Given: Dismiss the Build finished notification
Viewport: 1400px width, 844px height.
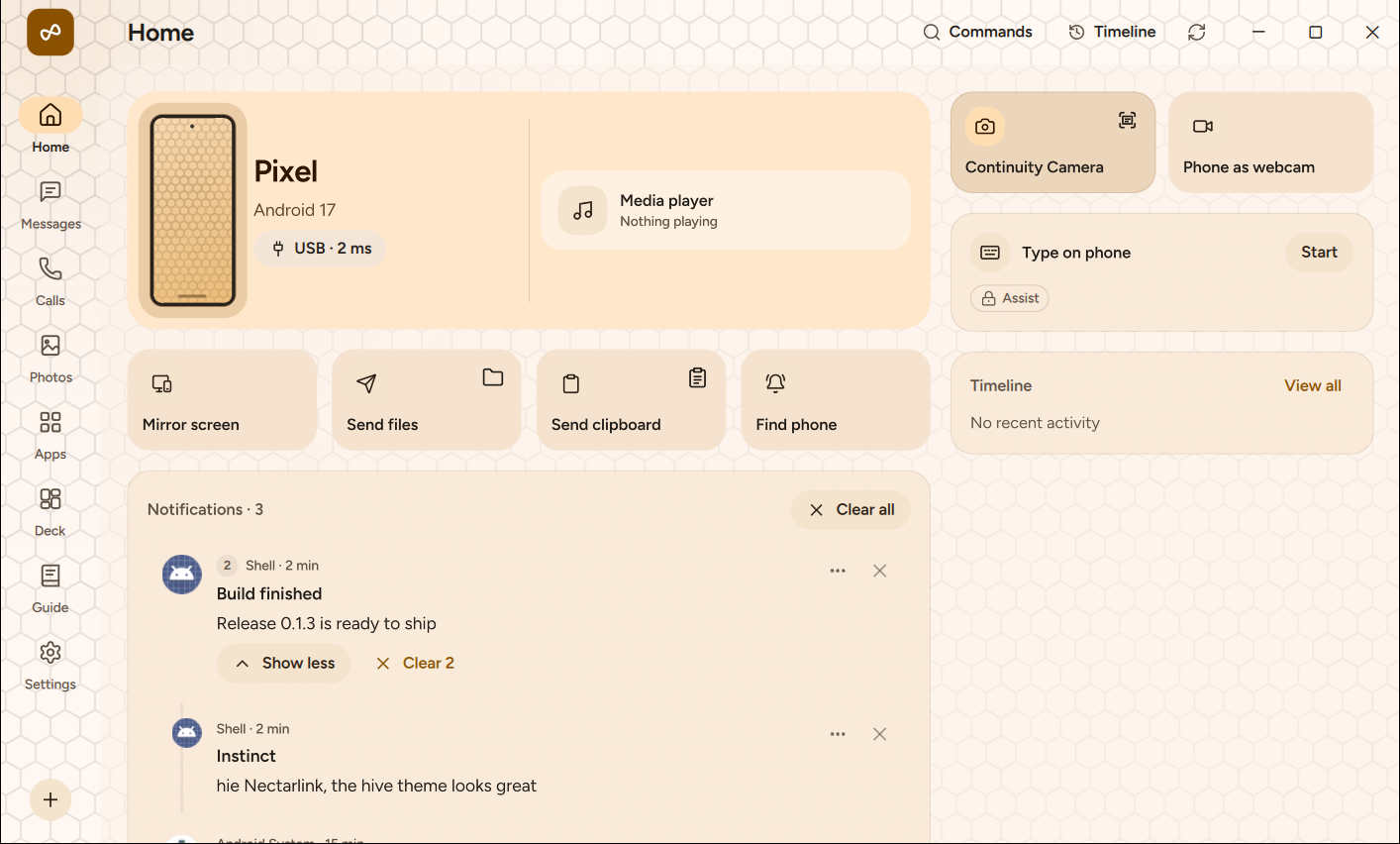Looking at the screenshot, I should 879,571.
